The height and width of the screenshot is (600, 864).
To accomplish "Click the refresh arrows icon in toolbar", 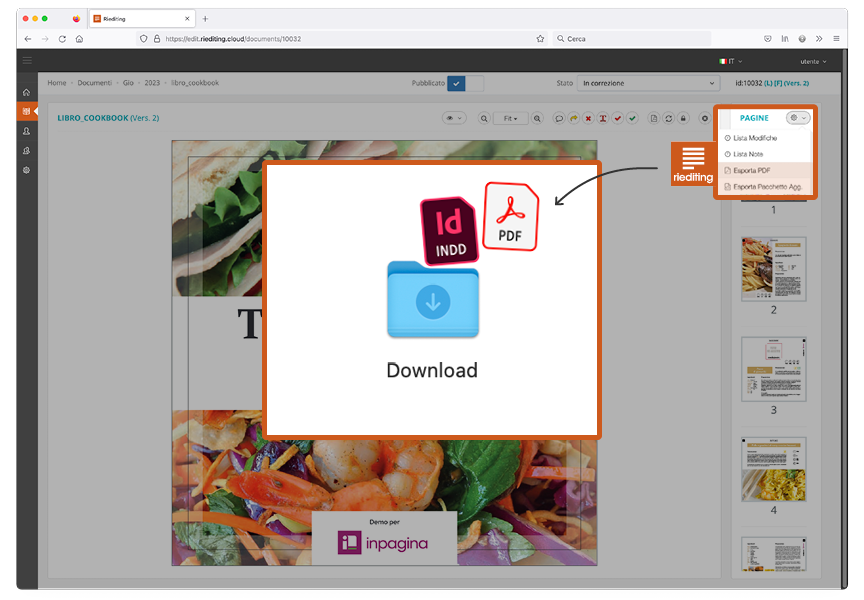I will 668,118.
